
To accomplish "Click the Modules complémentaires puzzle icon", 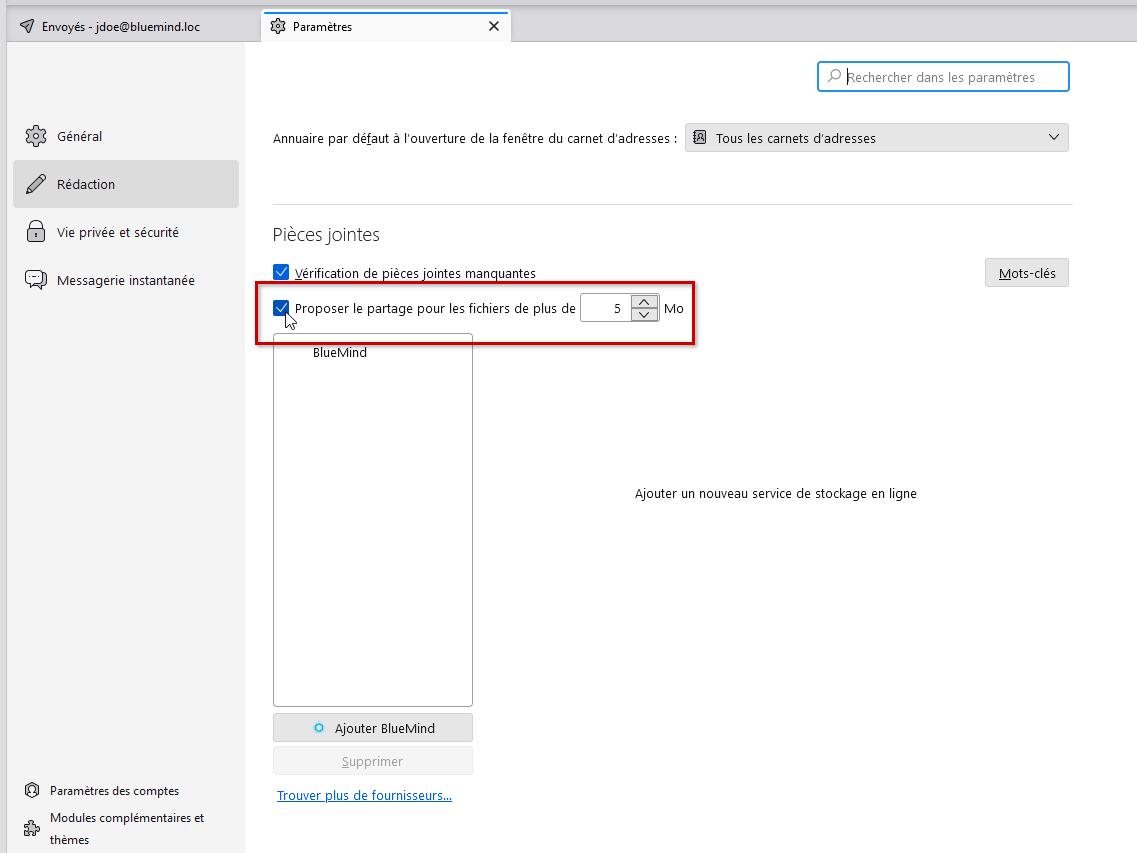I will point(32,829).
